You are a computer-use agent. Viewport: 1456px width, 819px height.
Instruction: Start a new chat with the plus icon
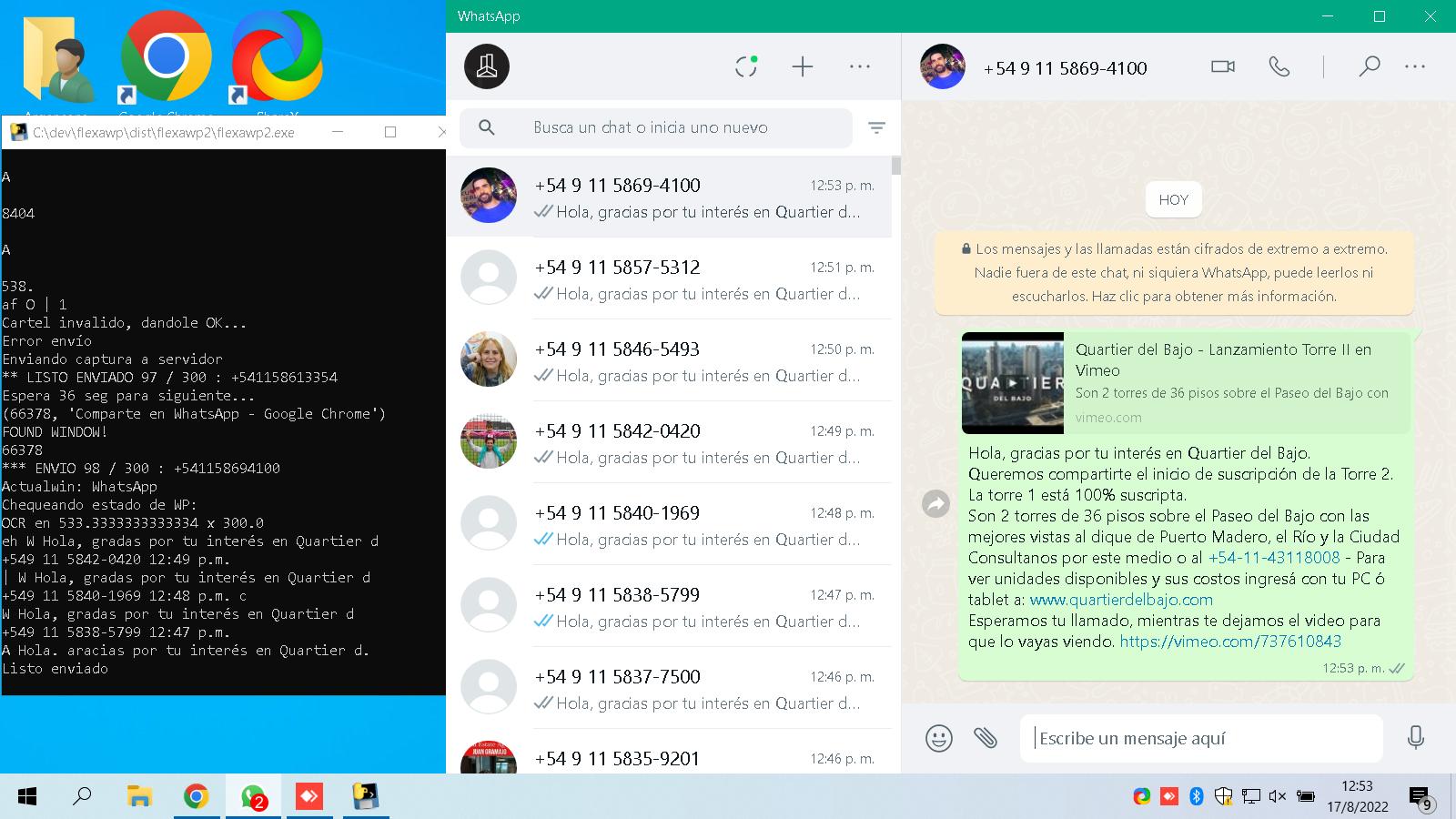click(803, 66)
